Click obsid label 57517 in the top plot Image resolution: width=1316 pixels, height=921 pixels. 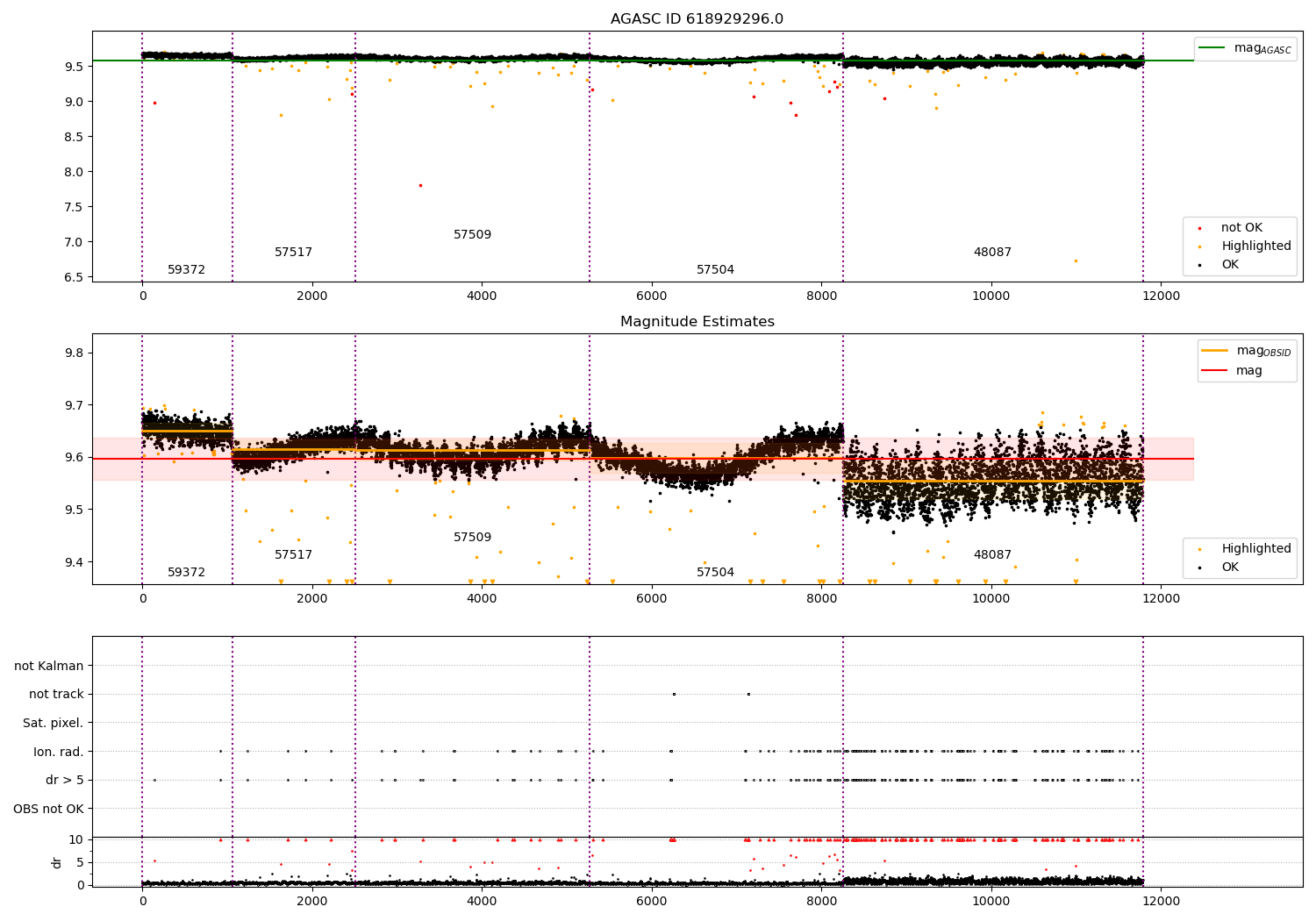pos(293,253)
